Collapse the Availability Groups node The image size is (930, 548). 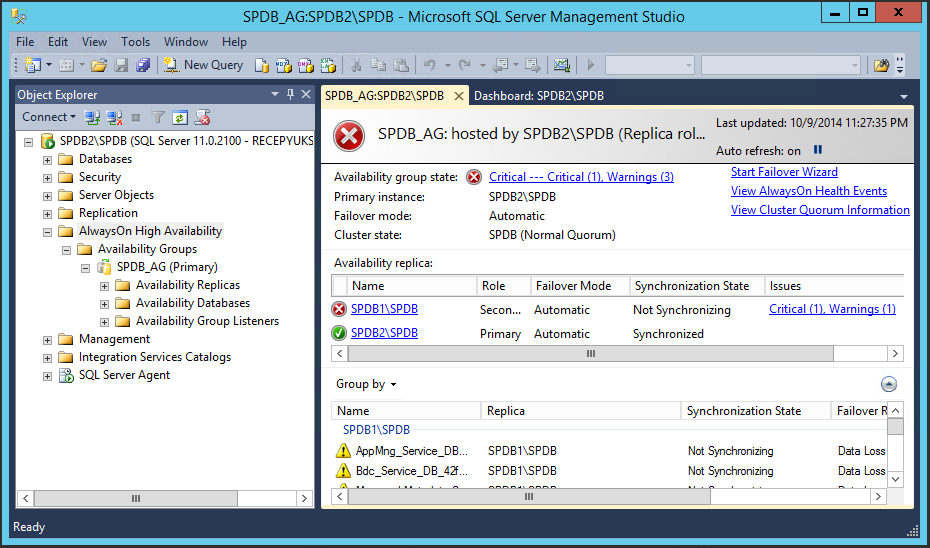point(66,250)
